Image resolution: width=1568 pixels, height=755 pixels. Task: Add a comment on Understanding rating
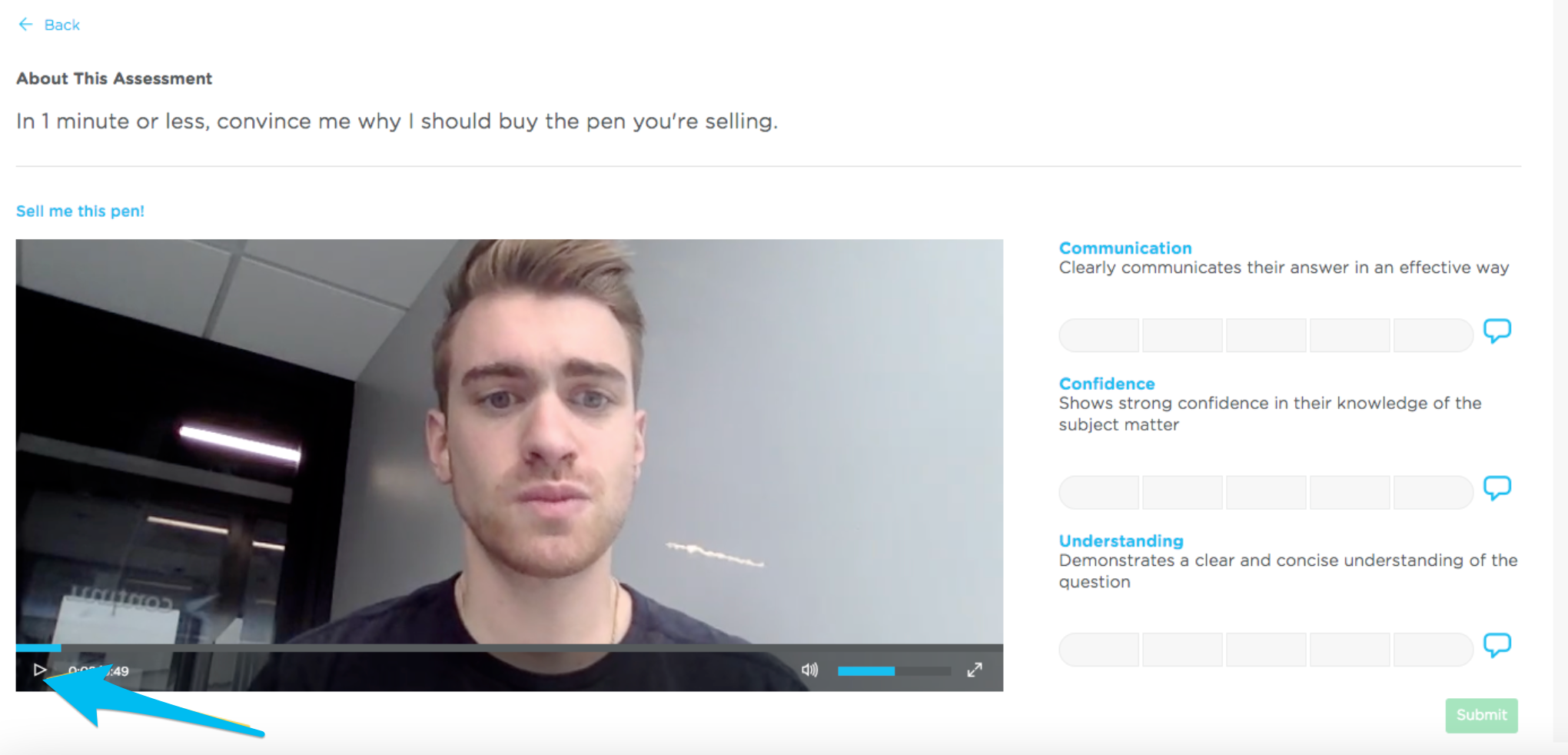point(1497,644)
